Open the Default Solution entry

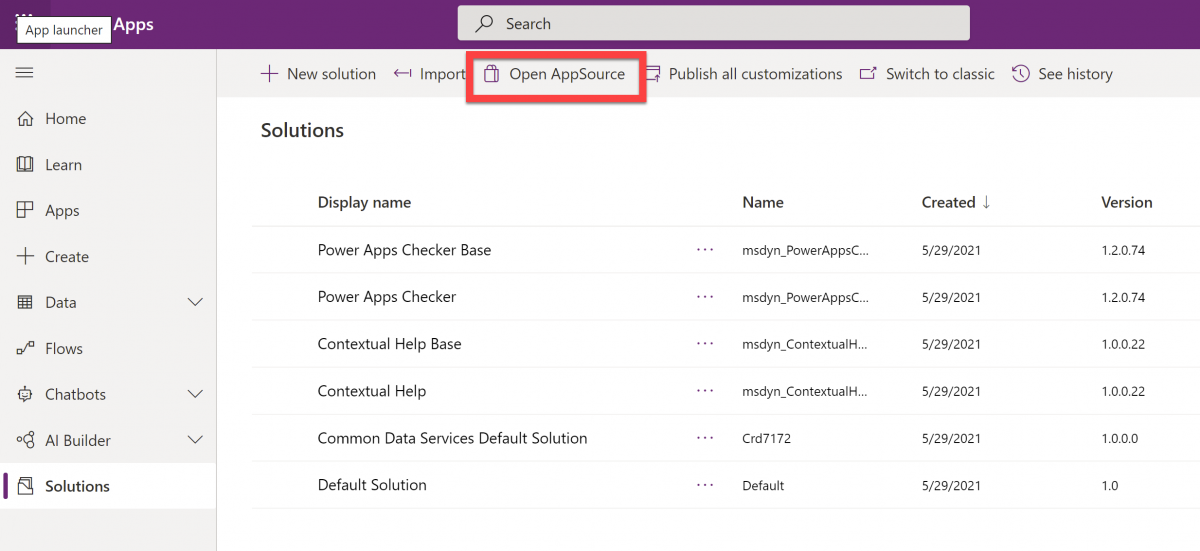(372, 485)
